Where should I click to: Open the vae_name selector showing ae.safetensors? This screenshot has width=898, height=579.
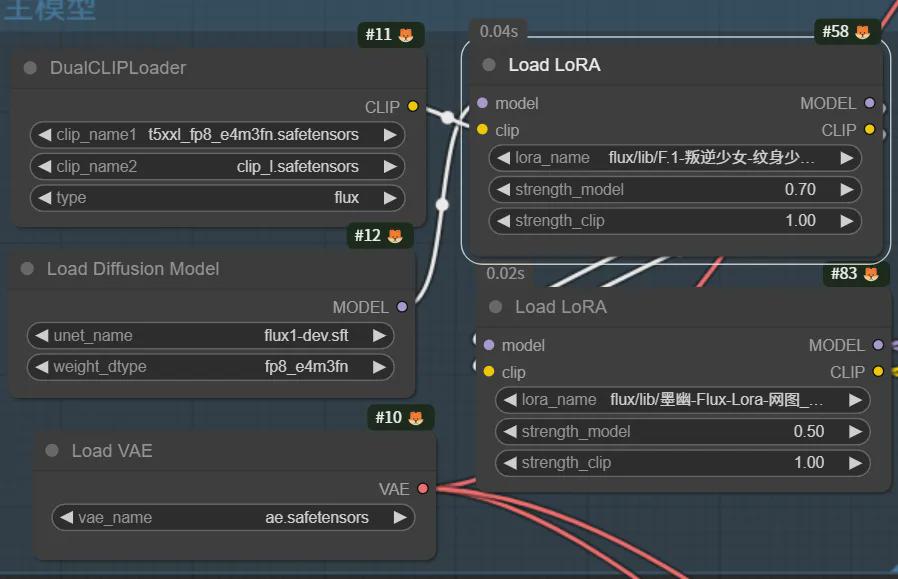232,518
